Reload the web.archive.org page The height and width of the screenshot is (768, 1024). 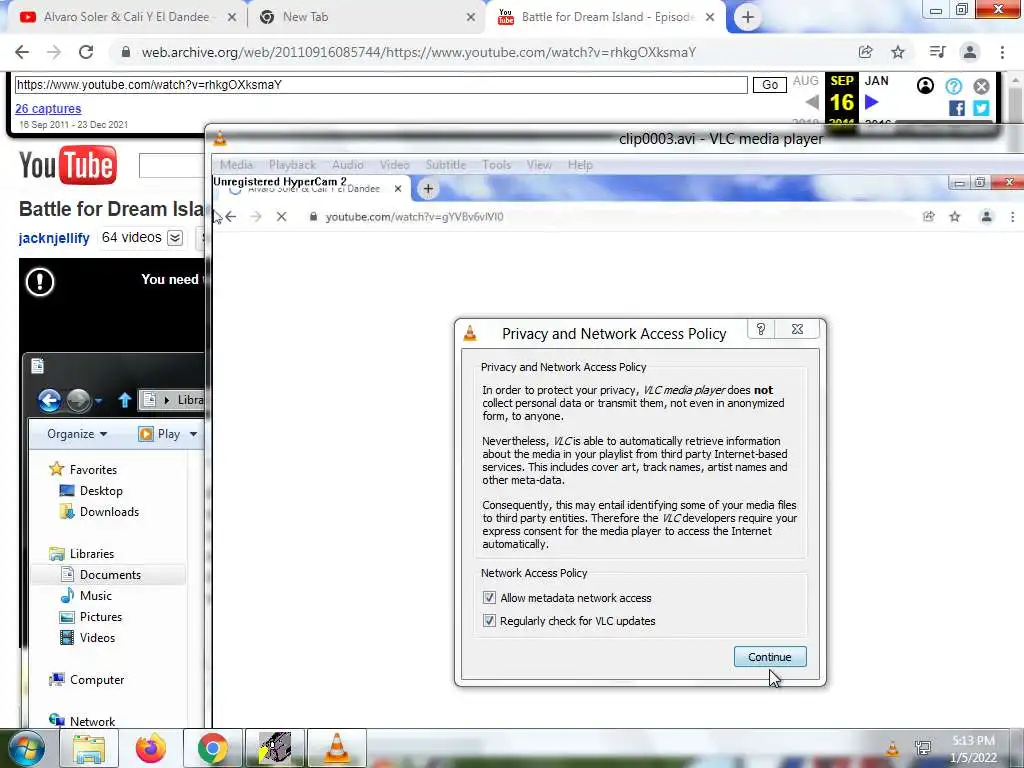[86, 52]
